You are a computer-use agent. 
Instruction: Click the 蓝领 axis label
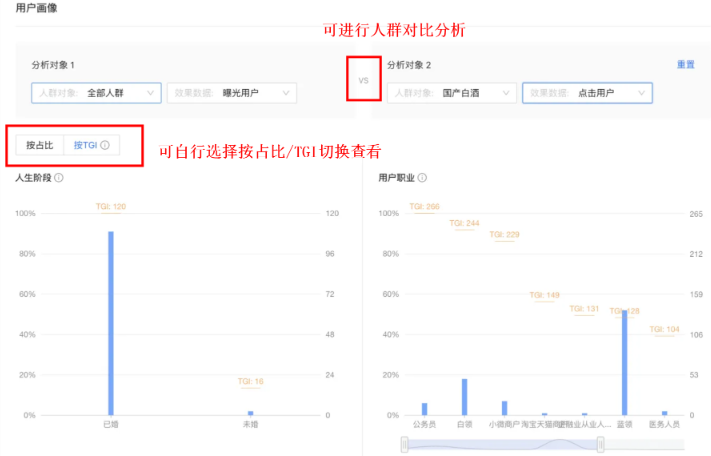click(624, 425)
